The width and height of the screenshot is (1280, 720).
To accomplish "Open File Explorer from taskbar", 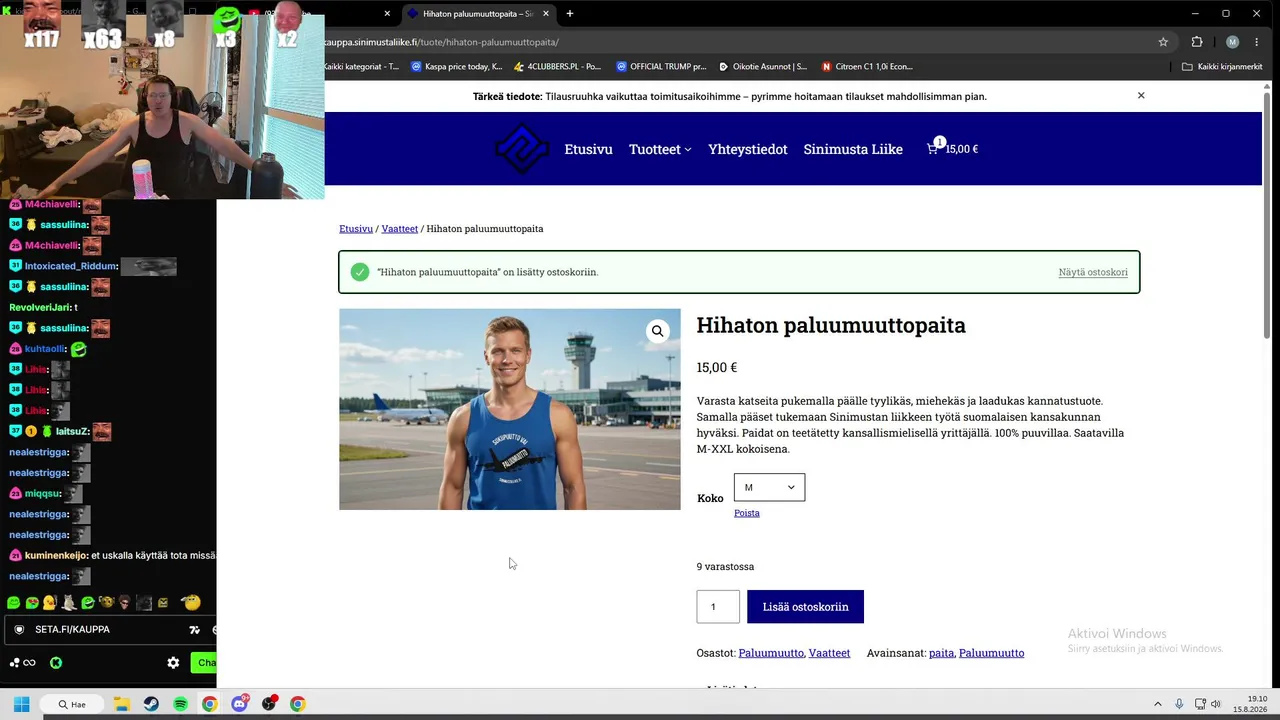I will (x=122, y=704).
